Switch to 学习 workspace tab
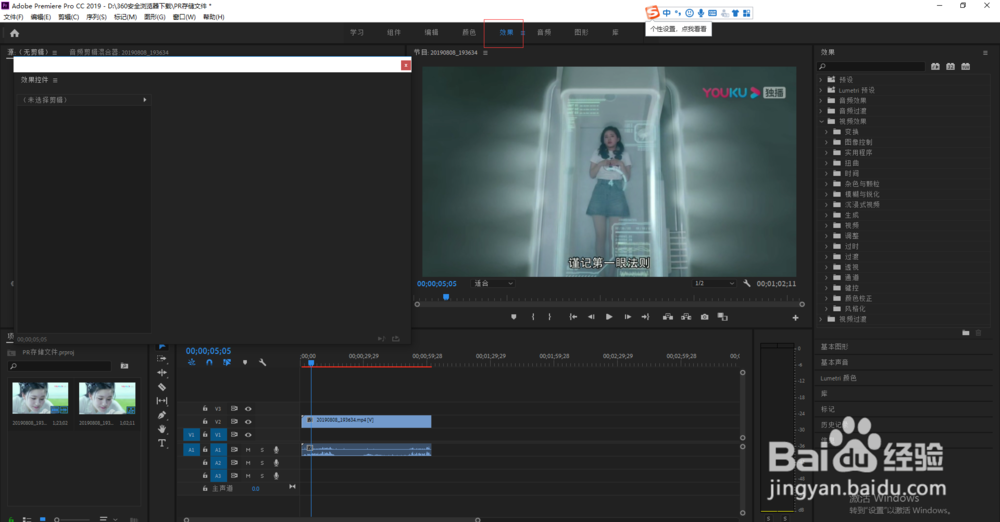1000x522 pixels. click(357, 33)
